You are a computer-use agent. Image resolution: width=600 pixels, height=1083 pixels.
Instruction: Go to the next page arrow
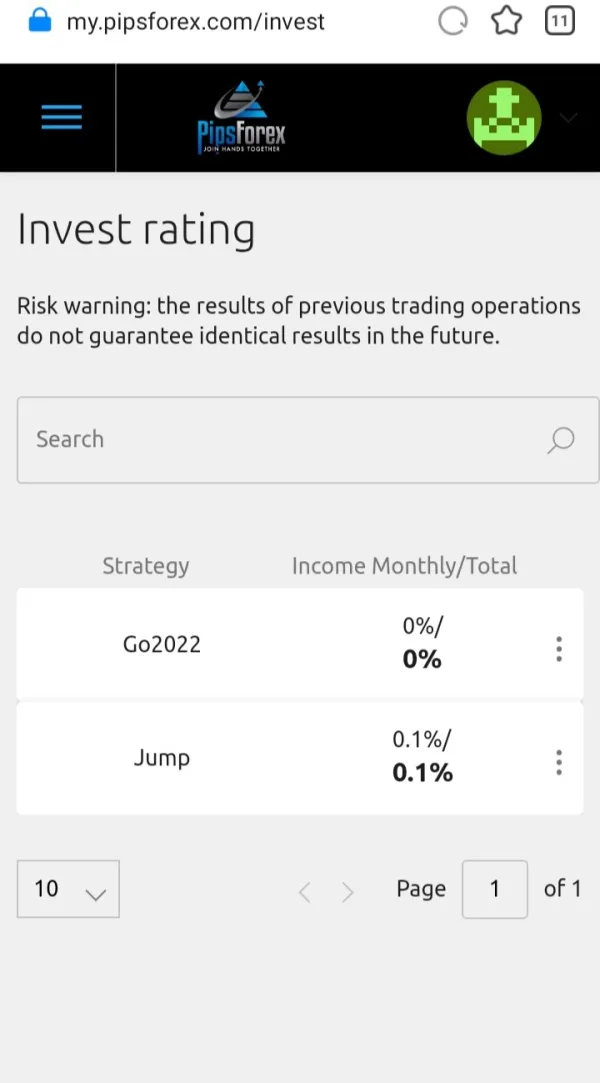pyautogui.click(x=348, y=892)
